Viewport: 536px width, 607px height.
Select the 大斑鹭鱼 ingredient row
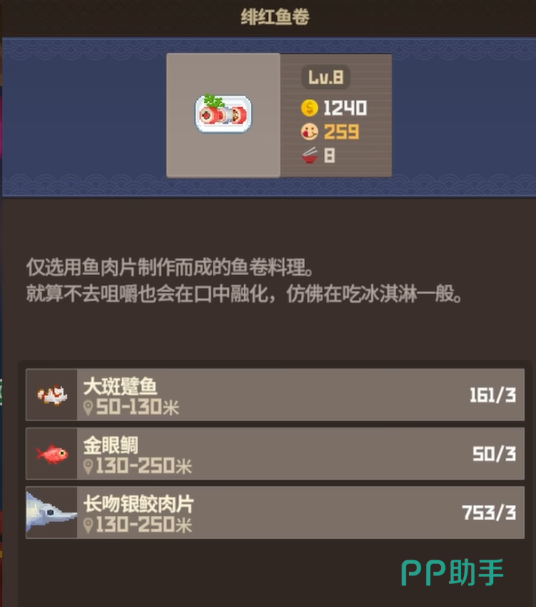tap(275, 395)
